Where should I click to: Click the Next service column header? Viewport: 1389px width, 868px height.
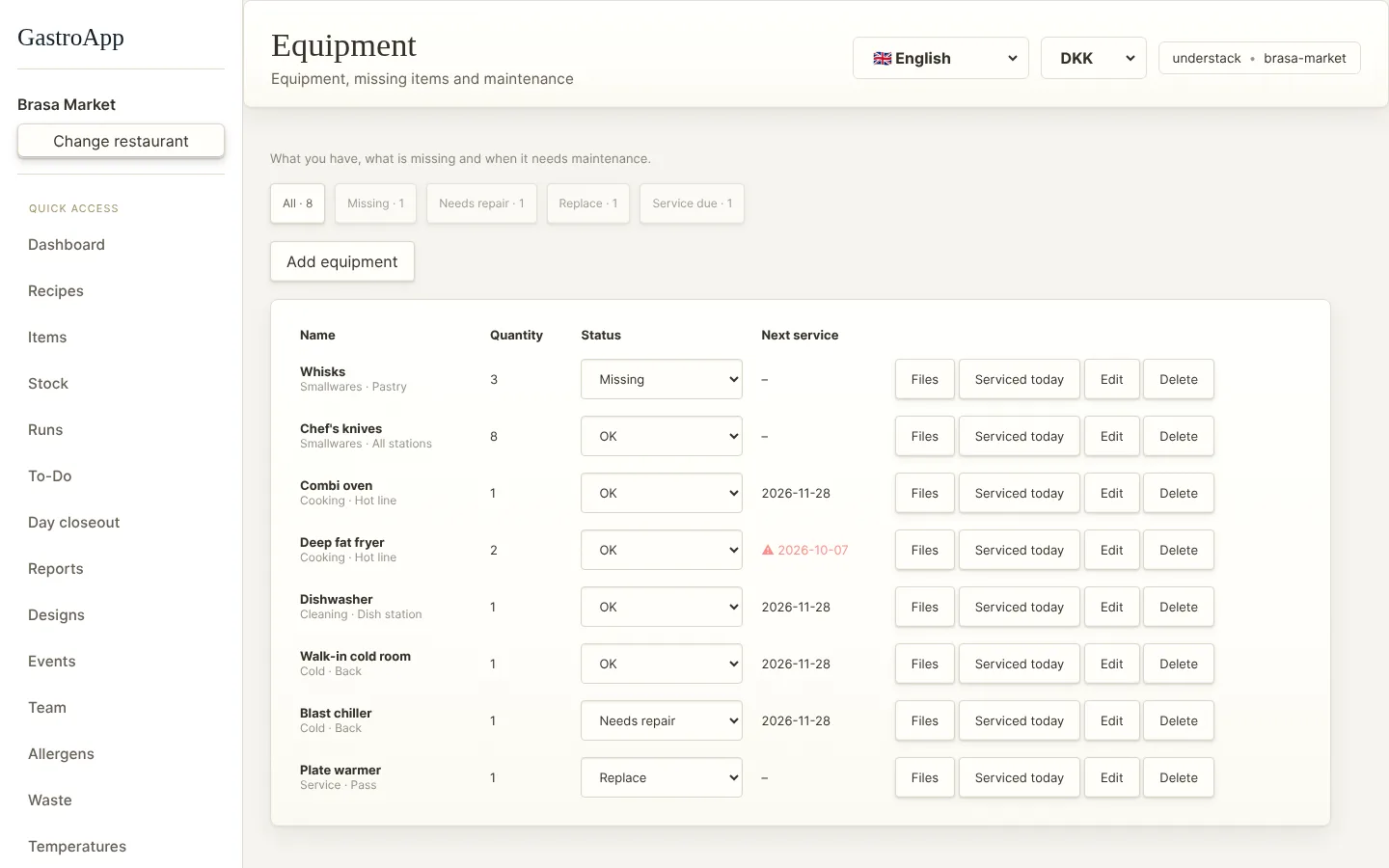[x=800, y=335]
